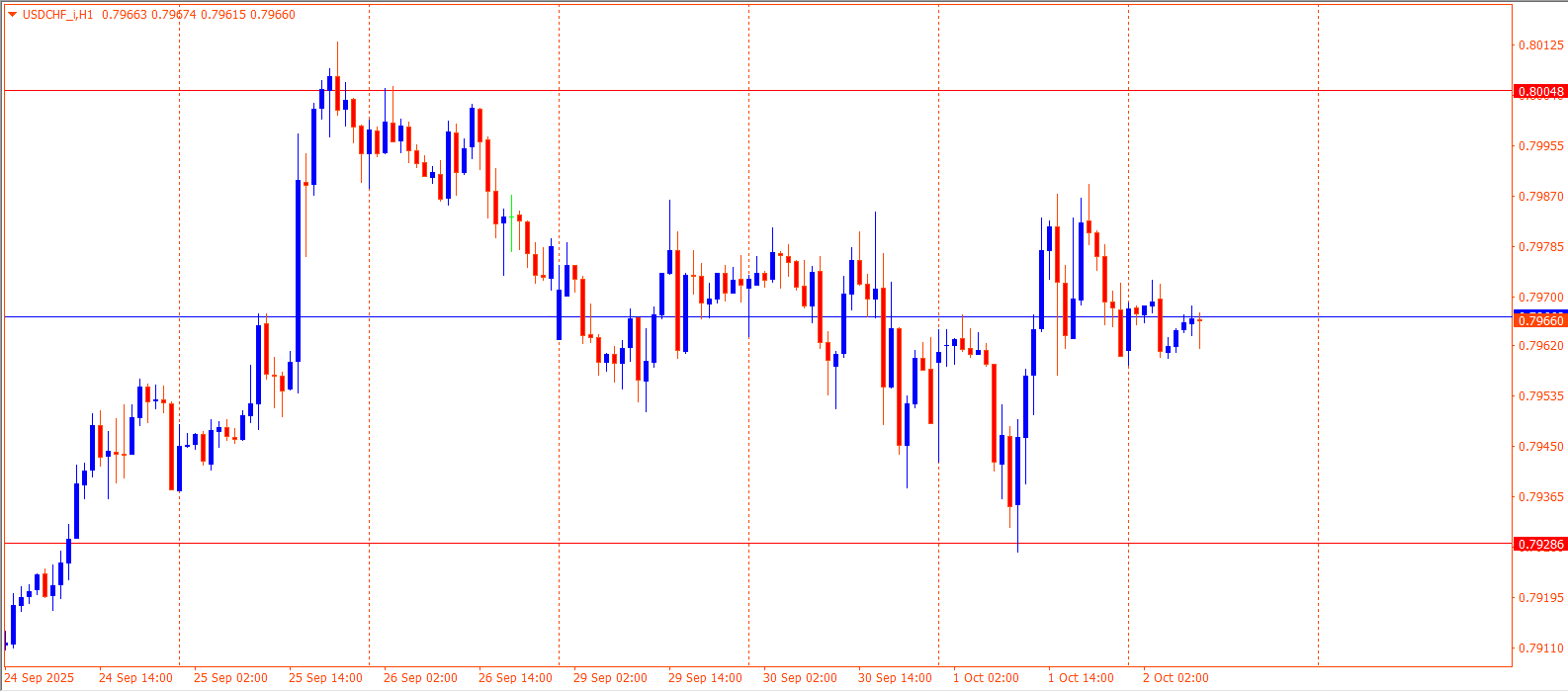This screenshot has width=1568, height=692.
Task: Click the USDCHF_i,H1 chart title text
Action: tap(57, 15)
